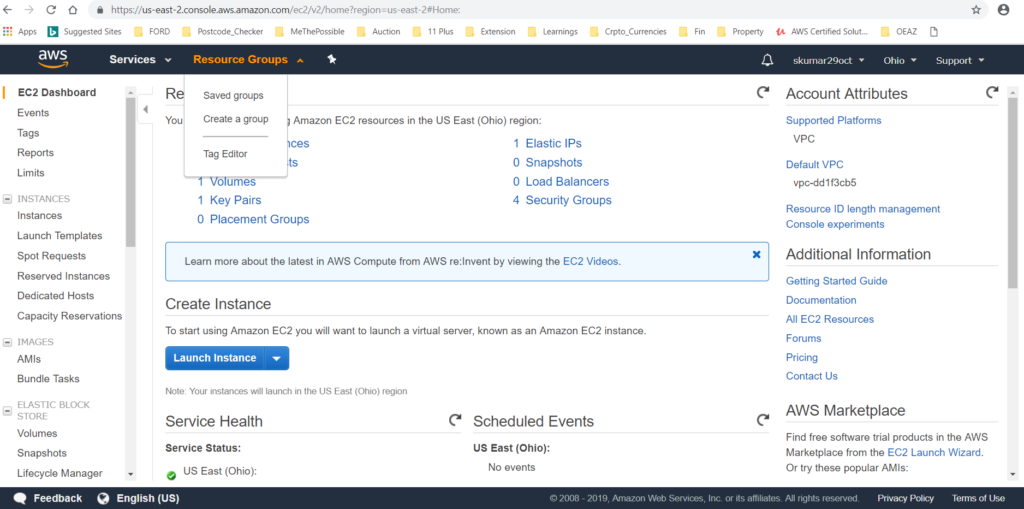
Task: Refresh Scheduled Events section
Action: (x=762, y=420)
